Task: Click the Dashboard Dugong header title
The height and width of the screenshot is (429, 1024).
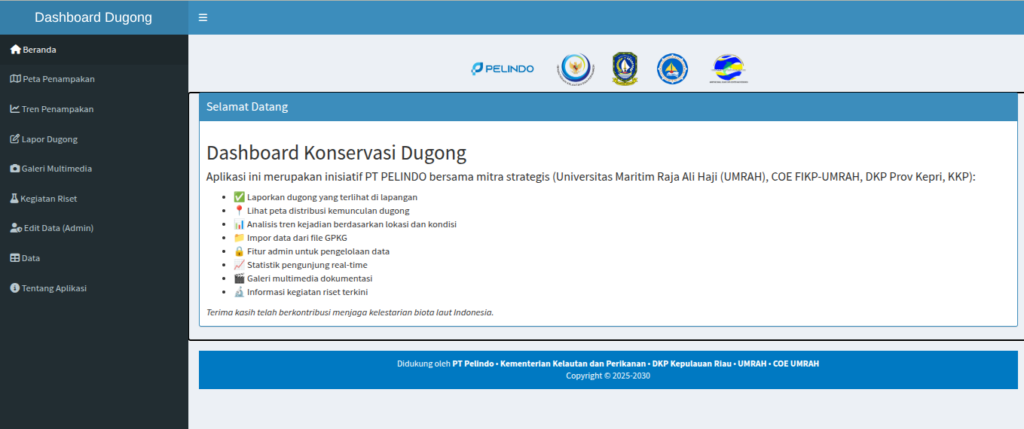Action: 93,18
